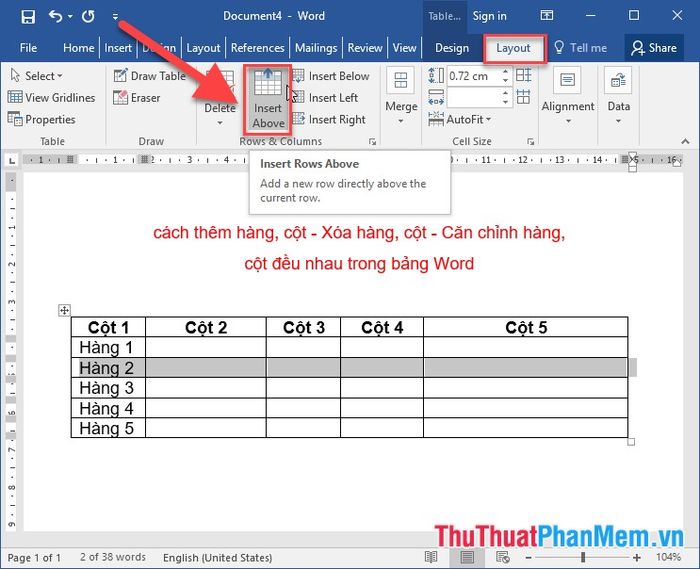
Task: Switch to Read Mode view
Action: tap(431, 557)
